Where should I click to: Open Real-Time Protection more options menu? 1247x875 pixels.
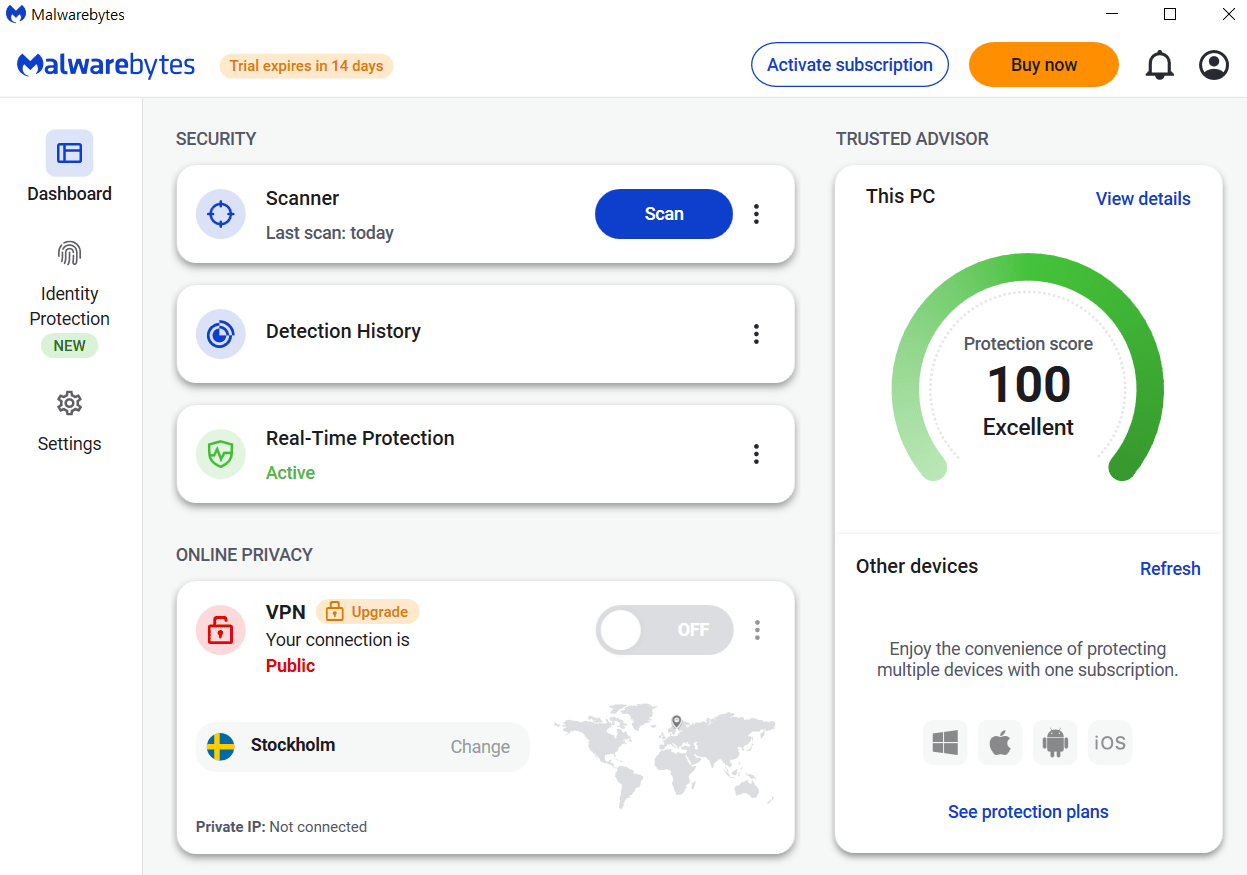click(756, 454)
